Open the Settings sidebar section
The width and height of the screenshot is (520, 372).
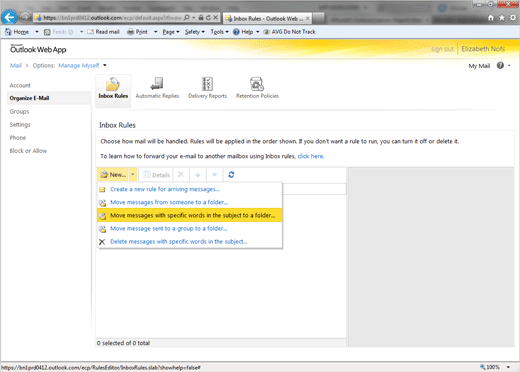click(x=20, y=125)
